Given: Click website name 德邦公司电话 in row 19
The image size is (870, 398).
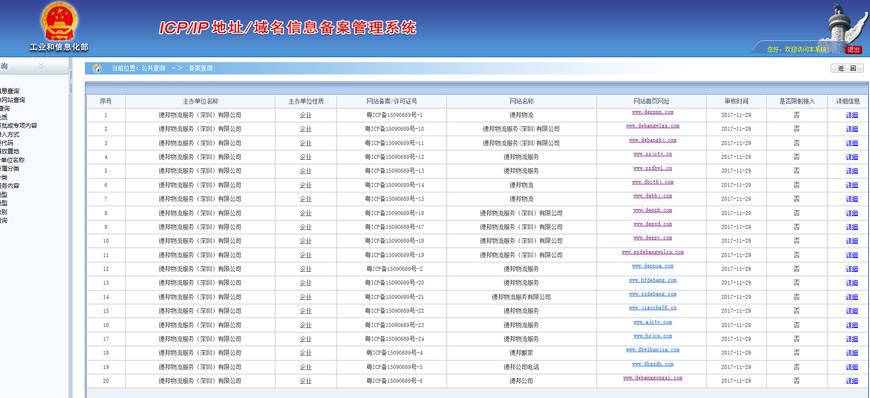Looking at the screenshot, I should [x=522, y=367].
